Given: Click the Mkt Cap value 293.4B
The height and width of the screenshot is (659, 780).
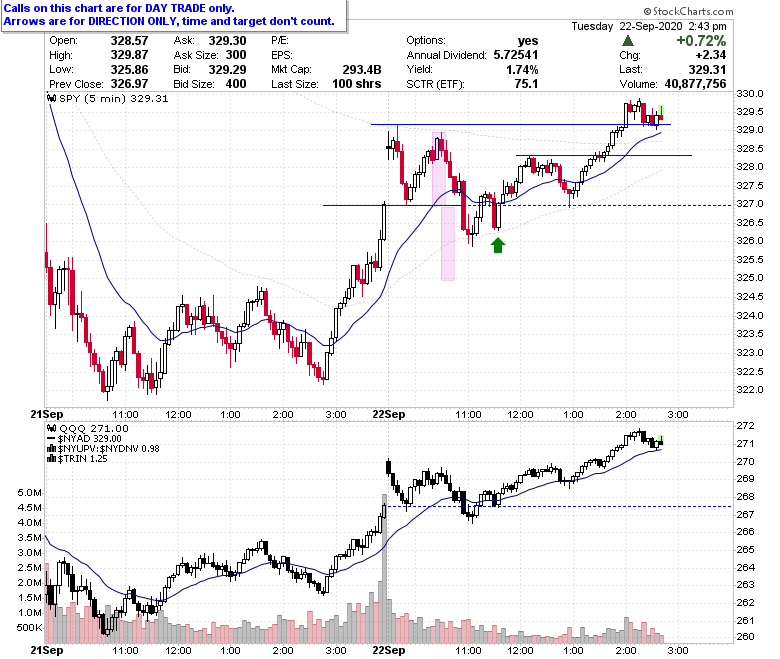Looking at the screenshot, I should [362, 70].
